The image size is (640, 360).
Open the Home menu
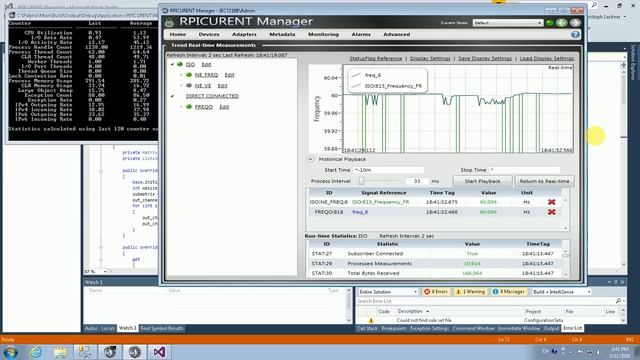pyautogui.click(x=178, y=35)
